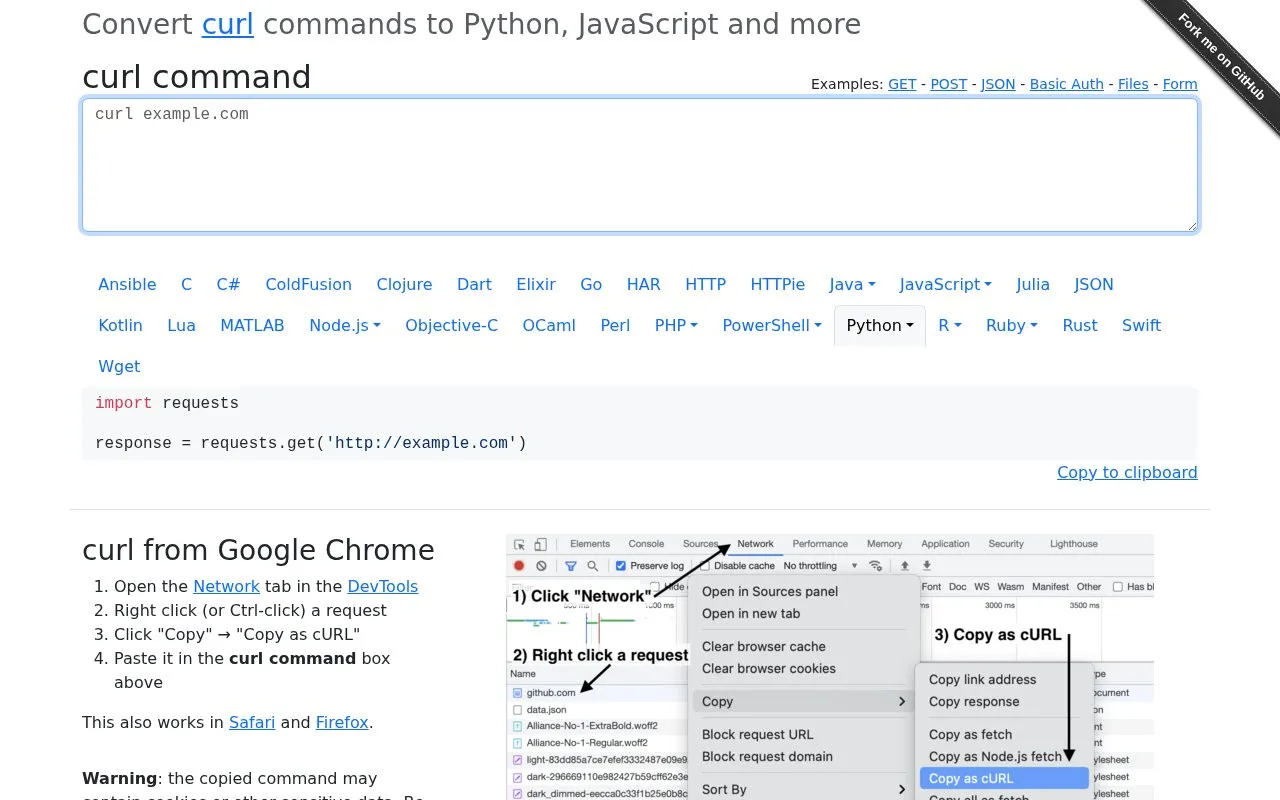The image size is (1280, 800).
Task: Open the curl link in the page heading
Action: click(x=228, y=24)
